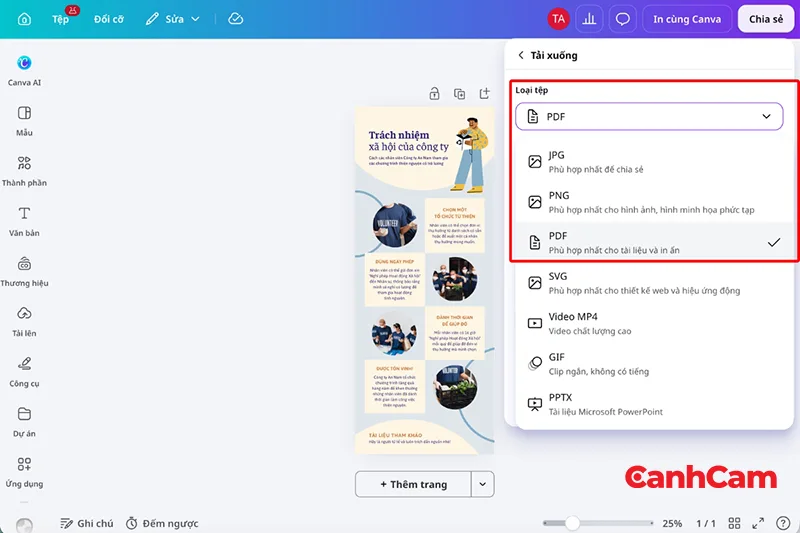
Task: Select the PDF file type option
Action: [654, 242]
